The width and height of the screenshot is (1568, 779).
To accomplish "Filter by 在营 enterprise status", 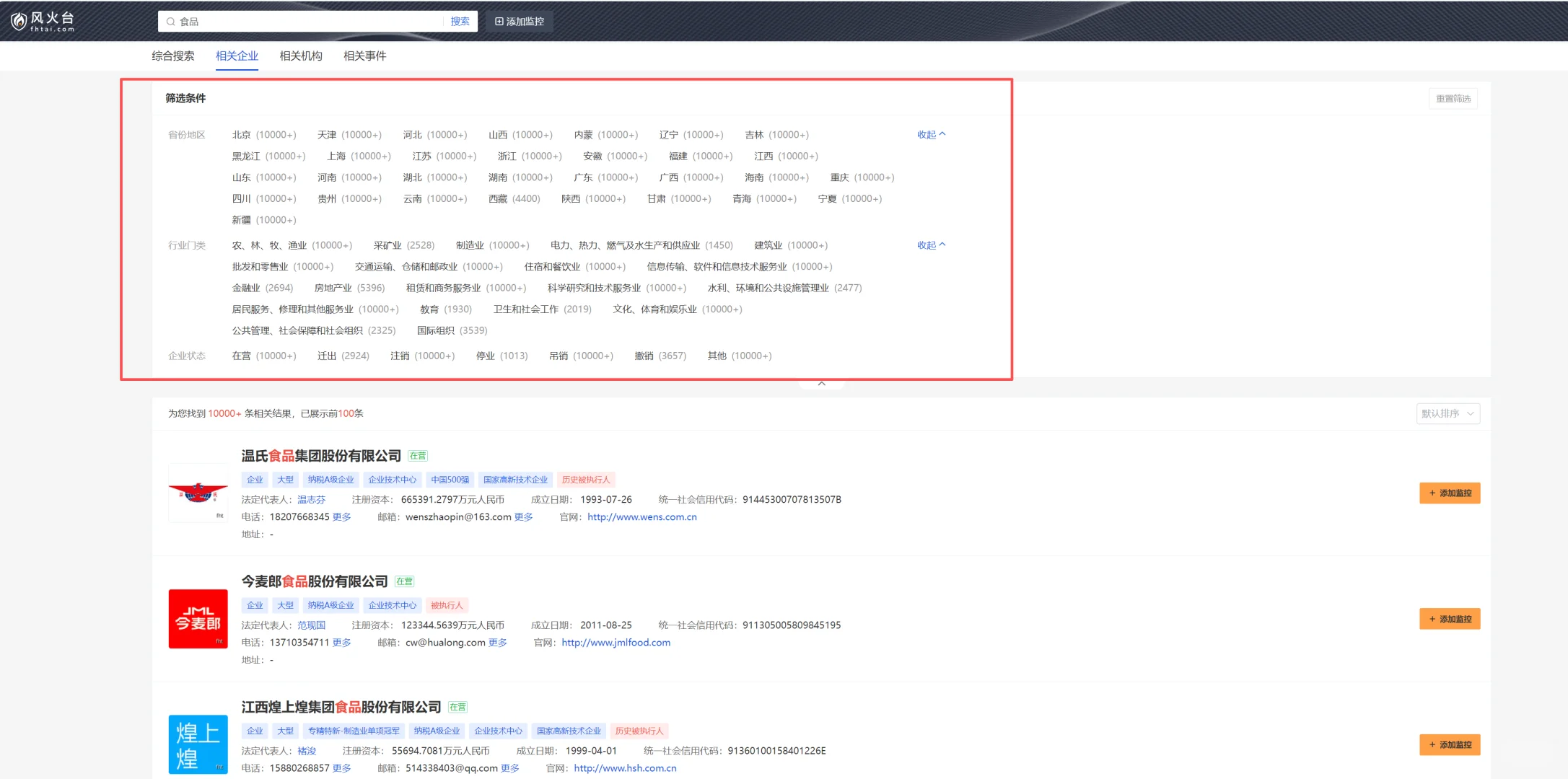I will (x=242, y=356).
